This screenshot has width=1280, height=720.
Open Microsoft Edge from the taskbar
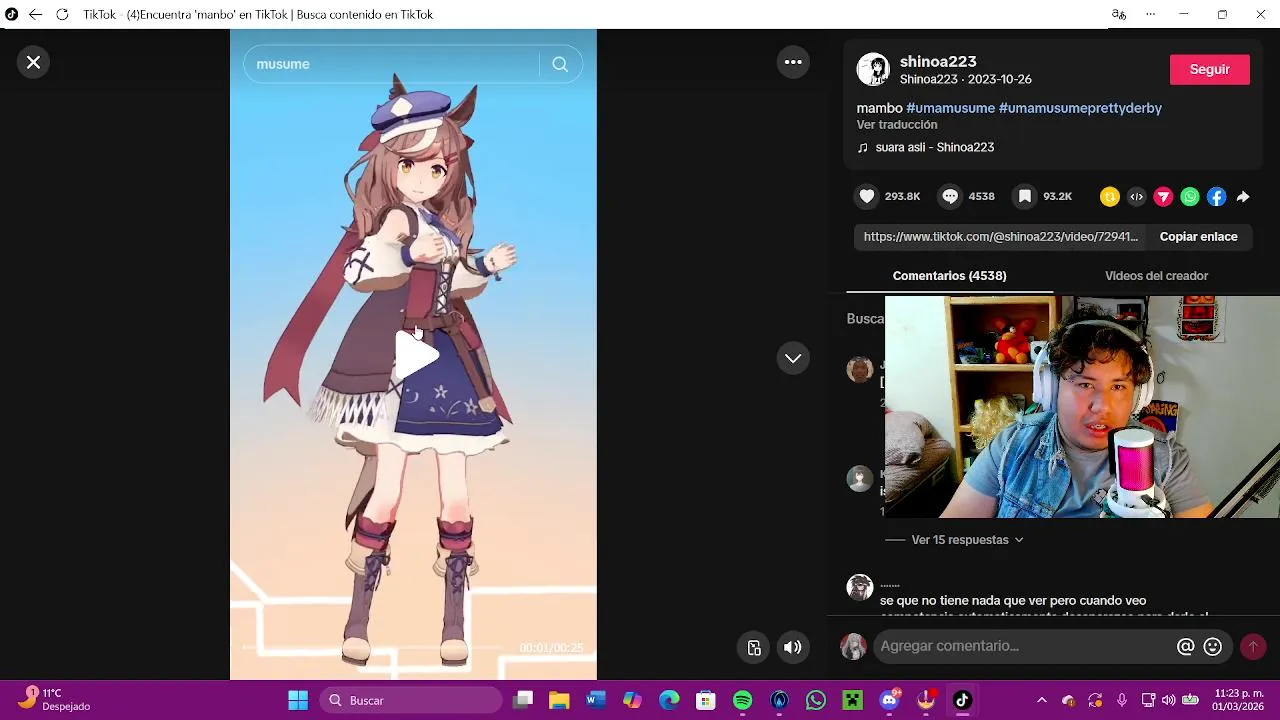(669, 700)
